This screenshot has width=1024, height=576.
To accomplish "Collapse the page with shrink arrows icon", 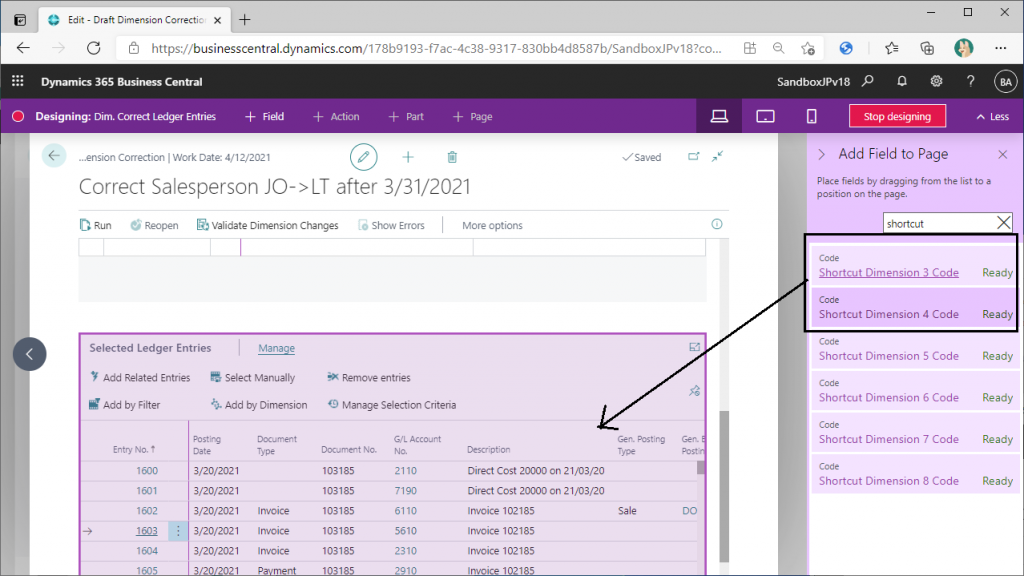I will click(x=717, y=157).
